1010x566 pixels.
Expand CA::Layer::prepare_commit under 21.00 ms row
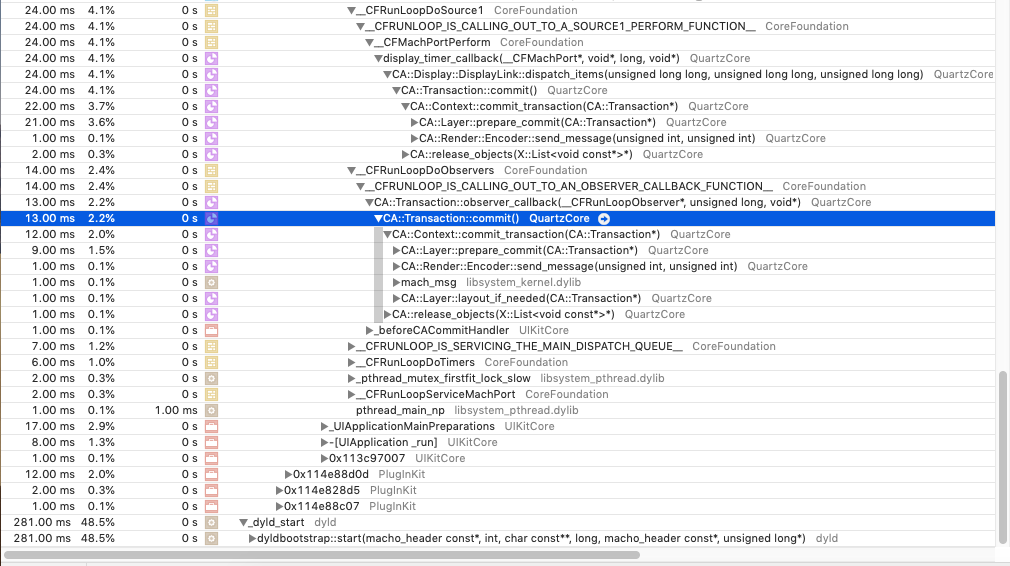click(x=414, y=123)
